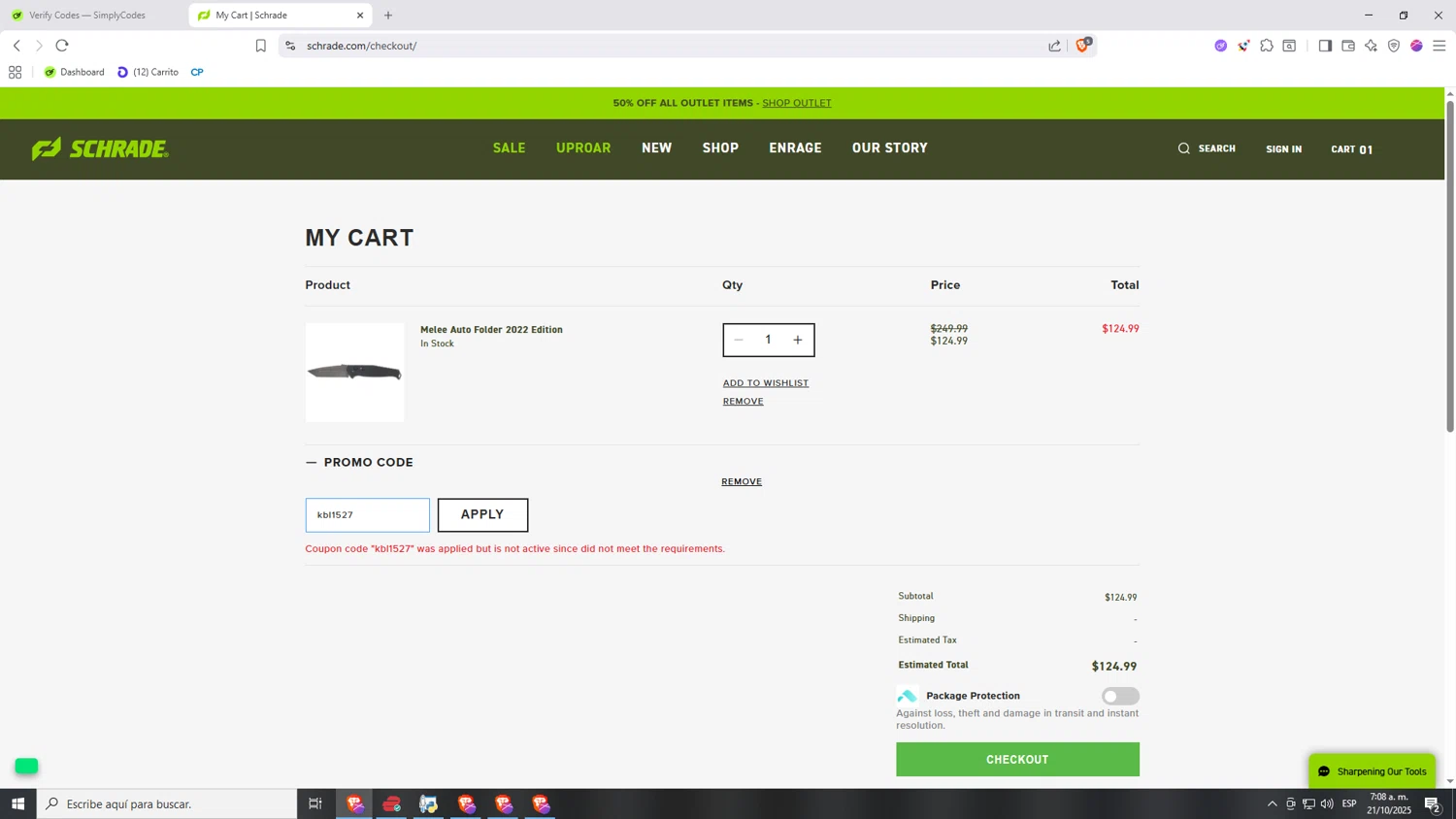Open the (12) Carrito bookmark
Image resolution: width=1456 pixels, height=819 pixels.
click(148, 72)
